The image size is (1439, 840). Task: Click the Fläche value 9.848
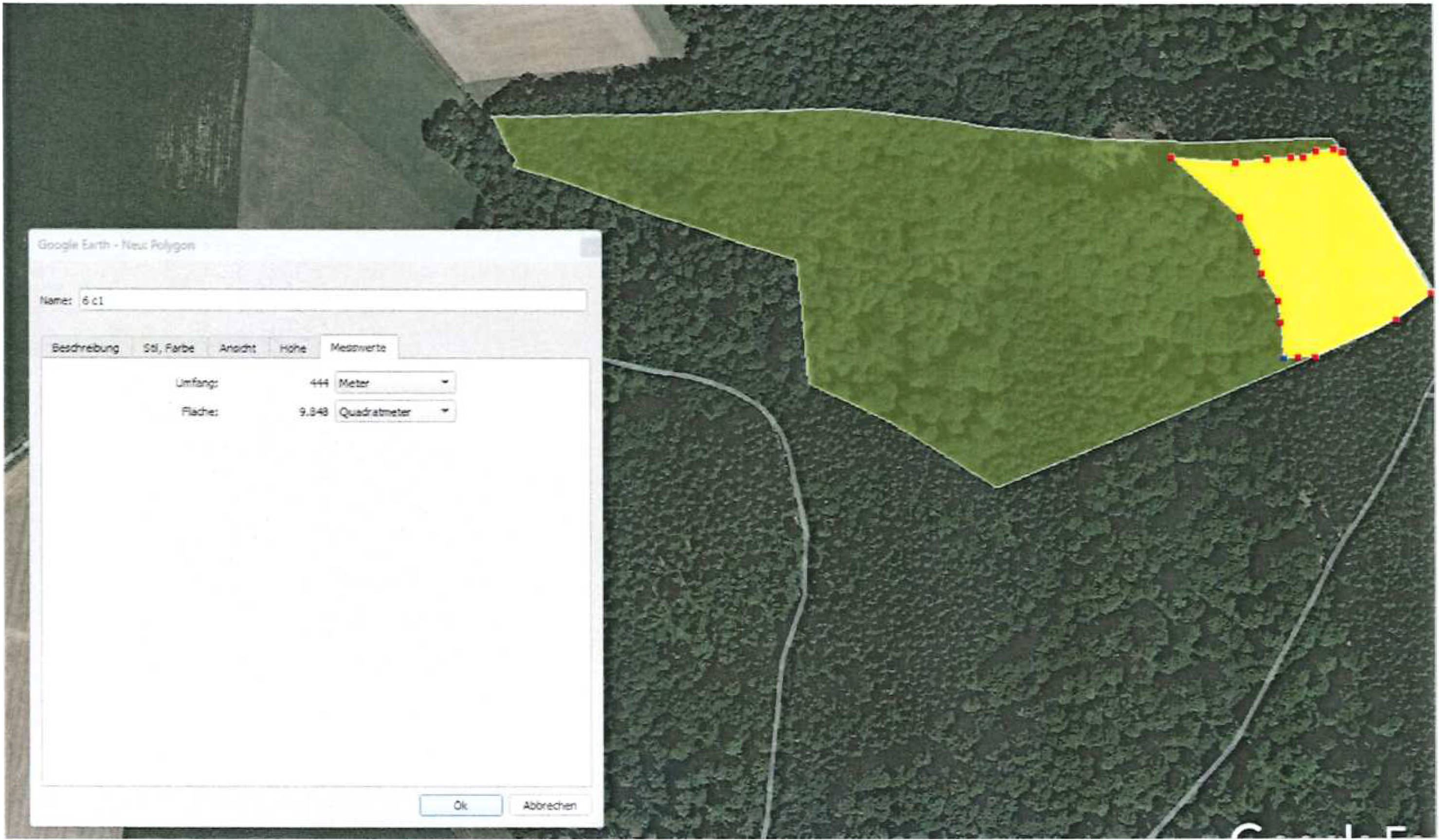pos(313,412)
